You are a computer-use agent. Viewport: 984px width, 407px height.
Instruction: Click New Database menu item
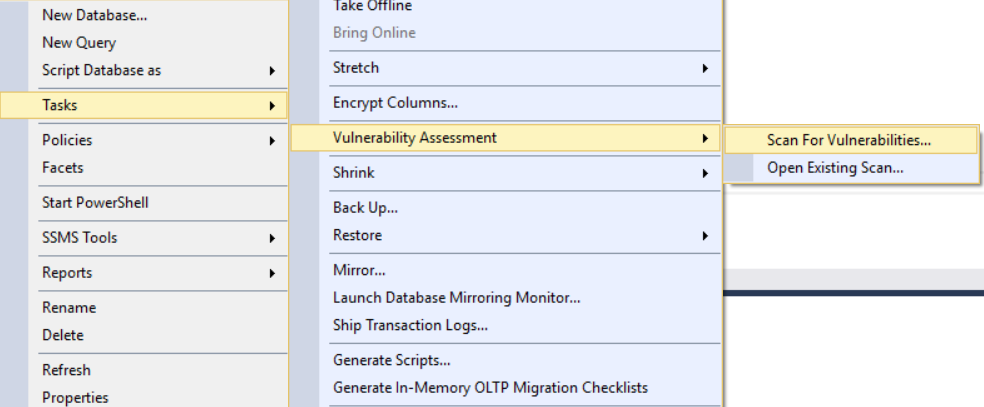tap(95, 15)
